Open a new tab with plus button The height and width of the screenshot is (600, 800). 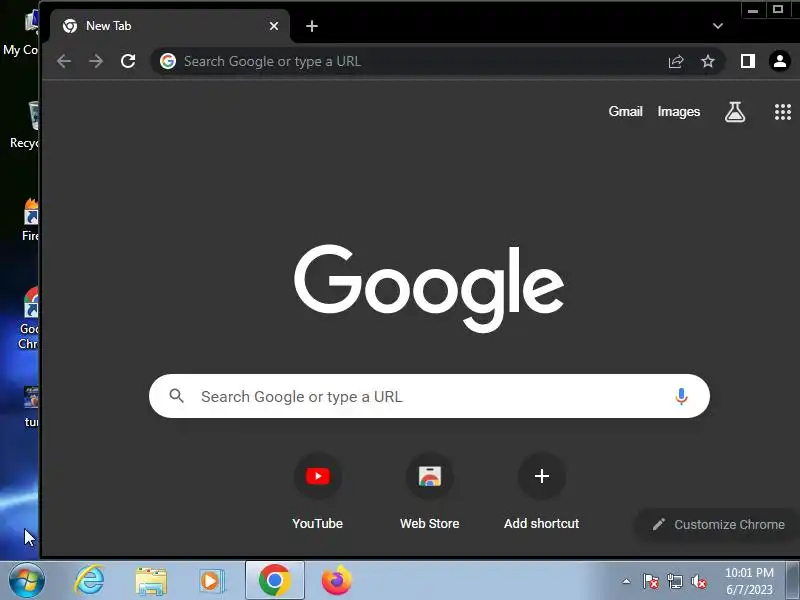(x=312, y=26)
